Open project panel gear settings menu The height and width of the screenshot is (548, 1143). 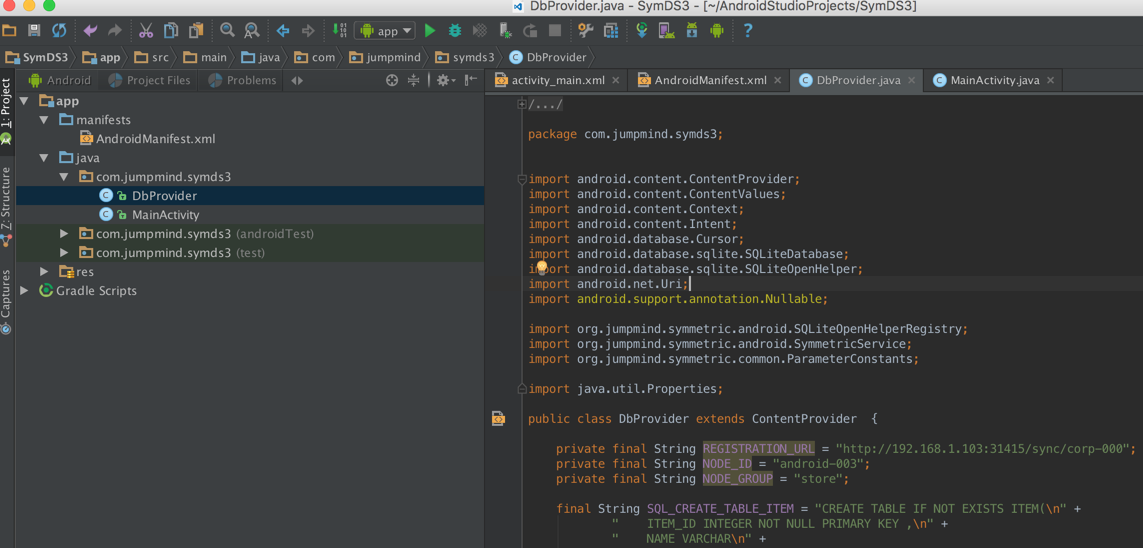click(x=445, y=80)
